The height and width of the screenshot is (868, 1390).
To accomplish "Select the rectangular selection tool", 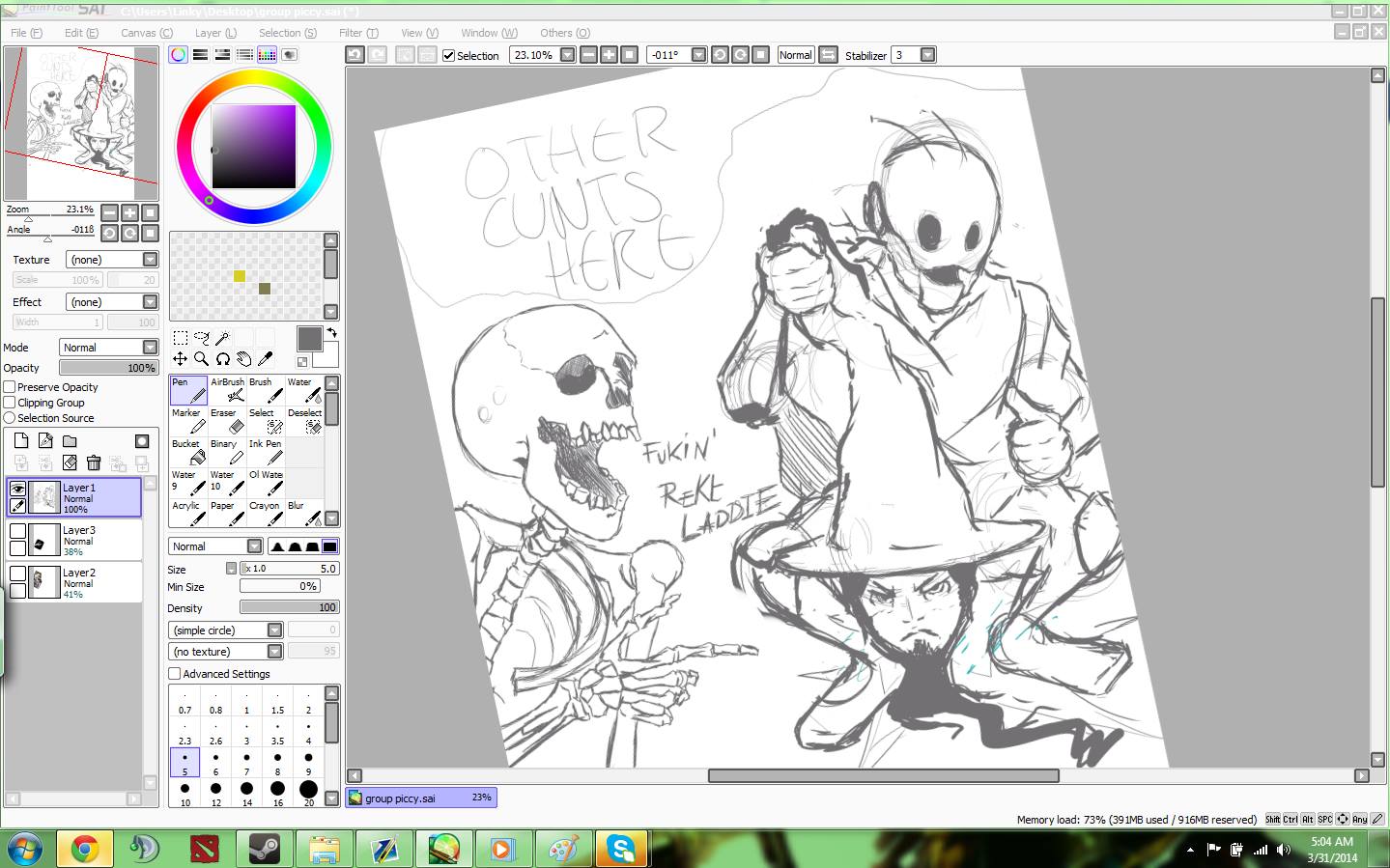I will coord(181,338).
